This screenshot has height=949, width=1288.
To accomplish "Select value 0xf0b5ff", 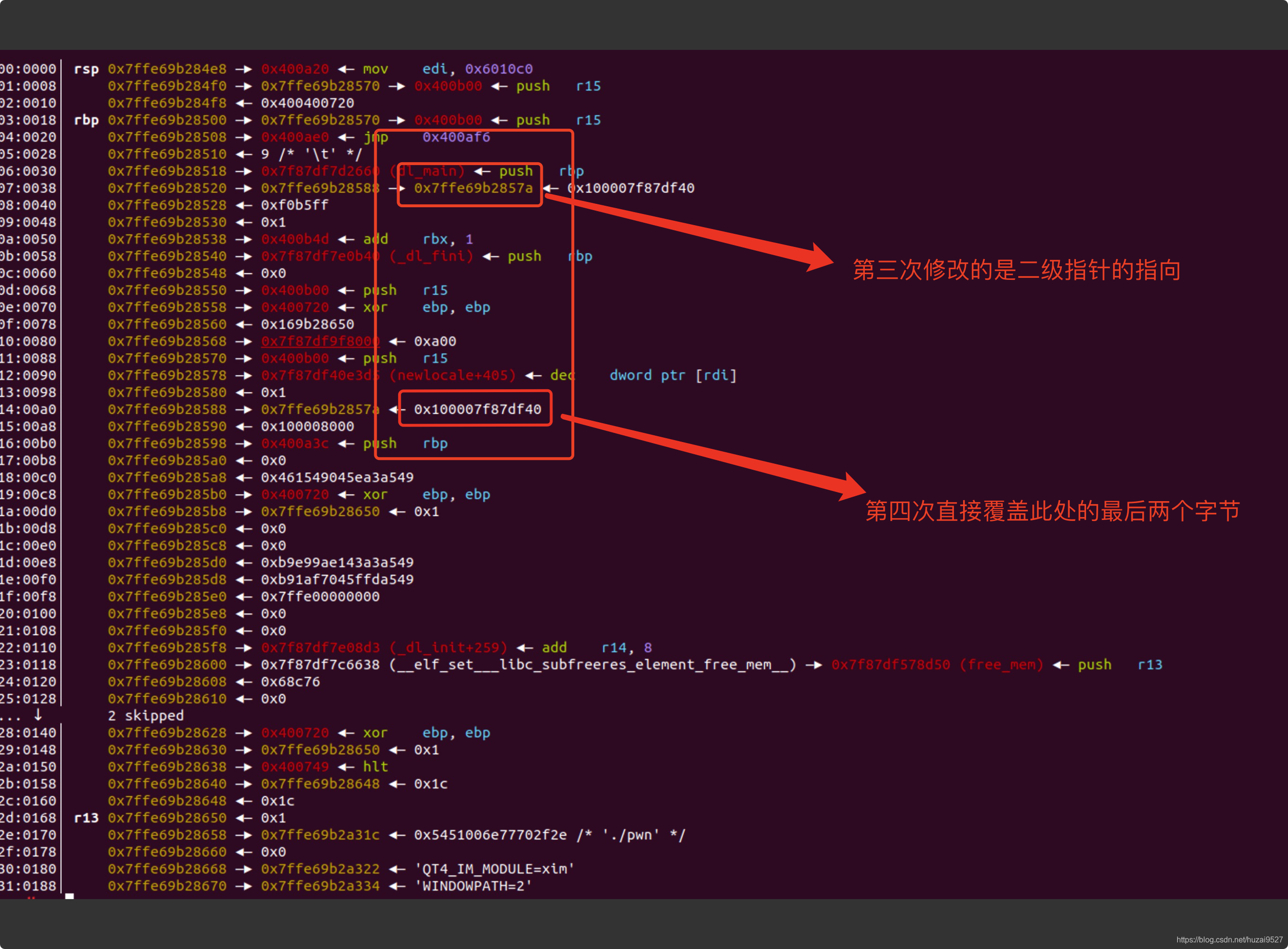I will 295,205.
